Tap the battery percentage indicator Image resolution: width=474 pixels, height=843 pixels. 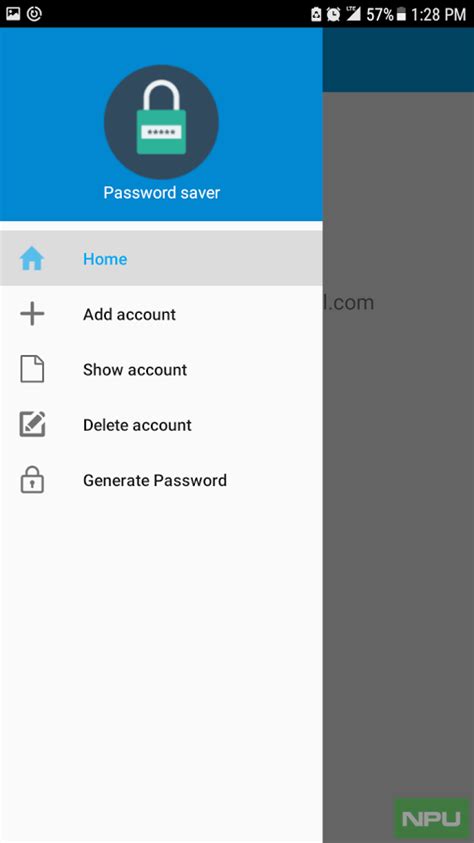pyautogui.click(x=379, y=15)
